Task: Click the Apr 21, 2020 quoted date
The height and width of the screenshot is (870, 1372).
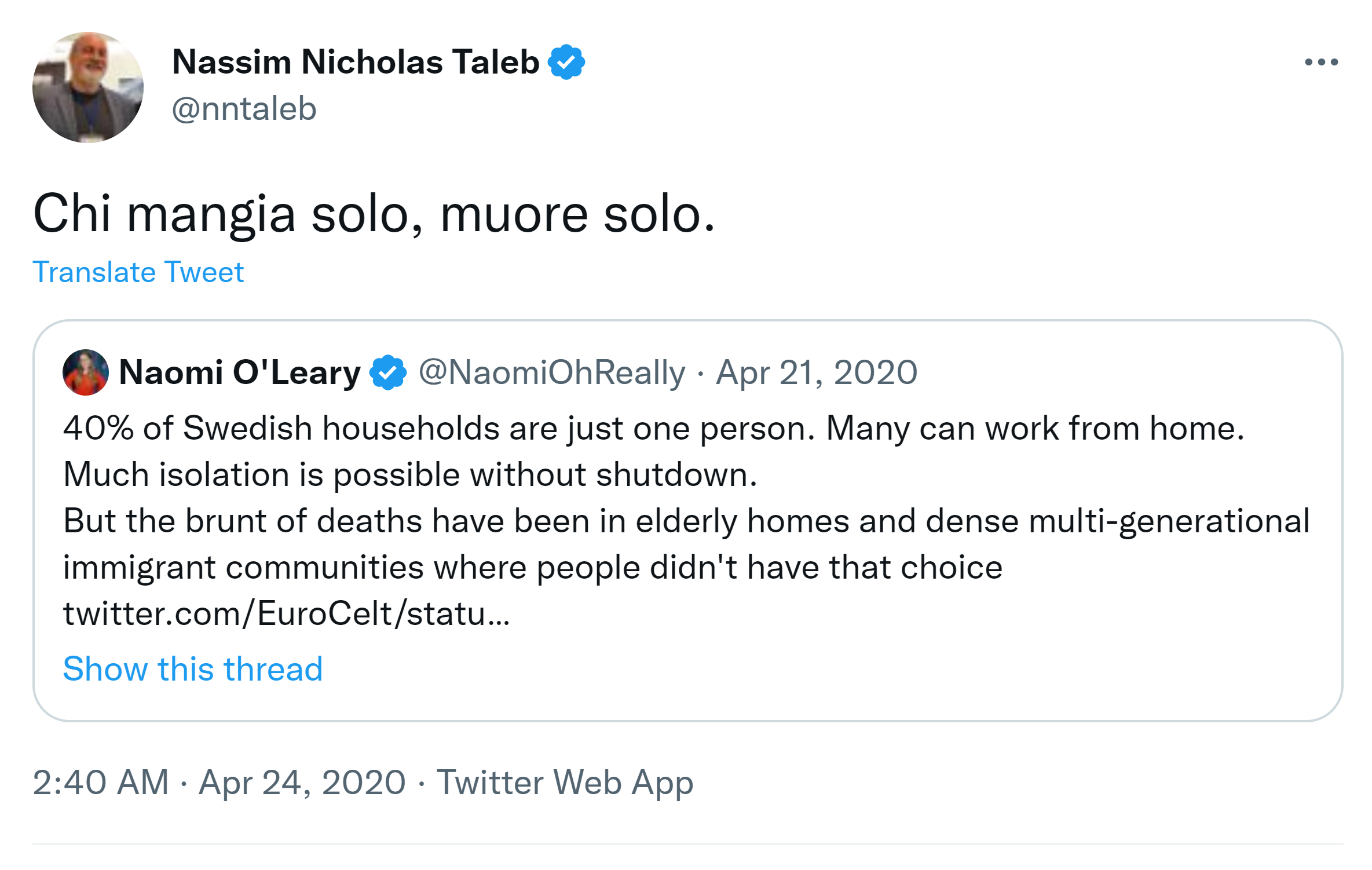Action: pyautogui.click(x=816, y=372)
